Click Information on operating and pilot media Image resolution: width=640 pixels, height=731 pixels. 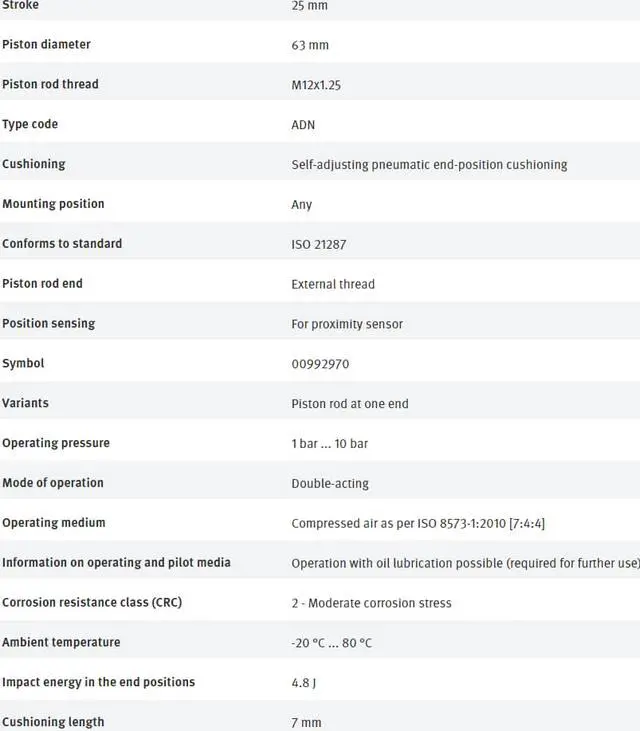pos(116,563)
